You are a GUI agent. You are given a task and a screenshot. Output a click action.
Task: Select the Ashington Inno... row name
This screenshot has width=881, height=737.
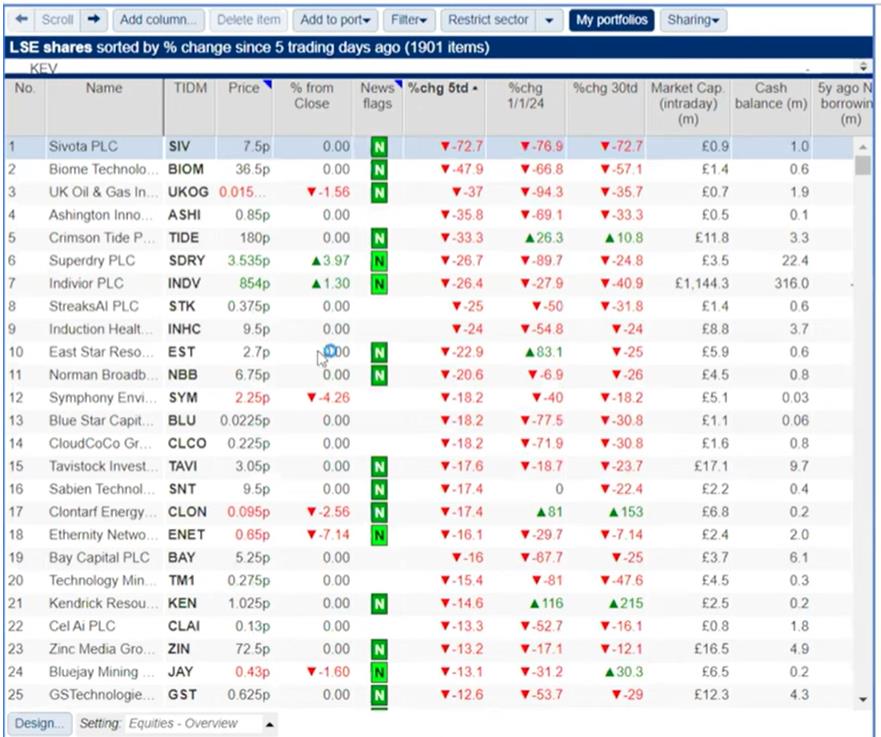pos(100,215)
